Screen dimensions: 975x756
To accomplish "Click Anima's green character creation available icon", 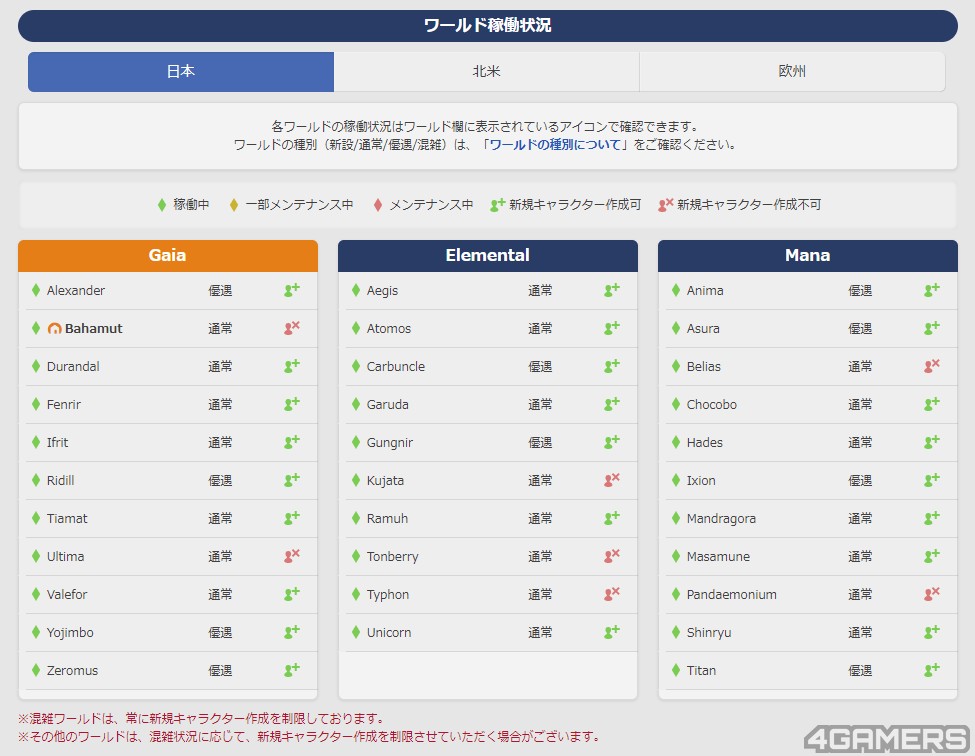I will click(x=932, y=290).
